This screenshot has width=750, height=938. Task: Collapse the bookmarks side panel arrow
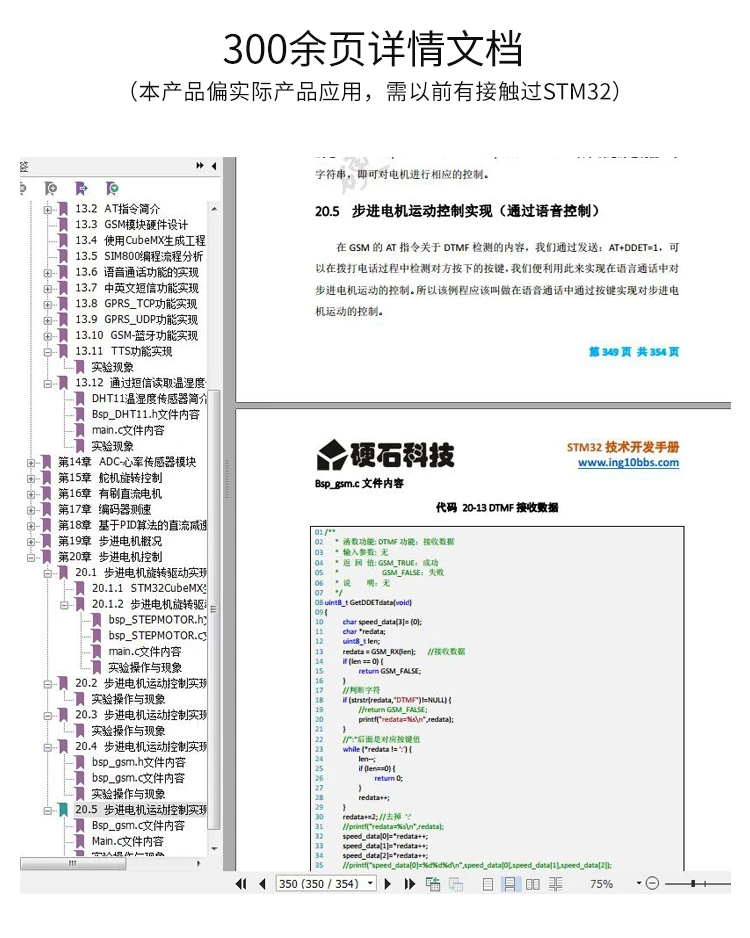214,166
